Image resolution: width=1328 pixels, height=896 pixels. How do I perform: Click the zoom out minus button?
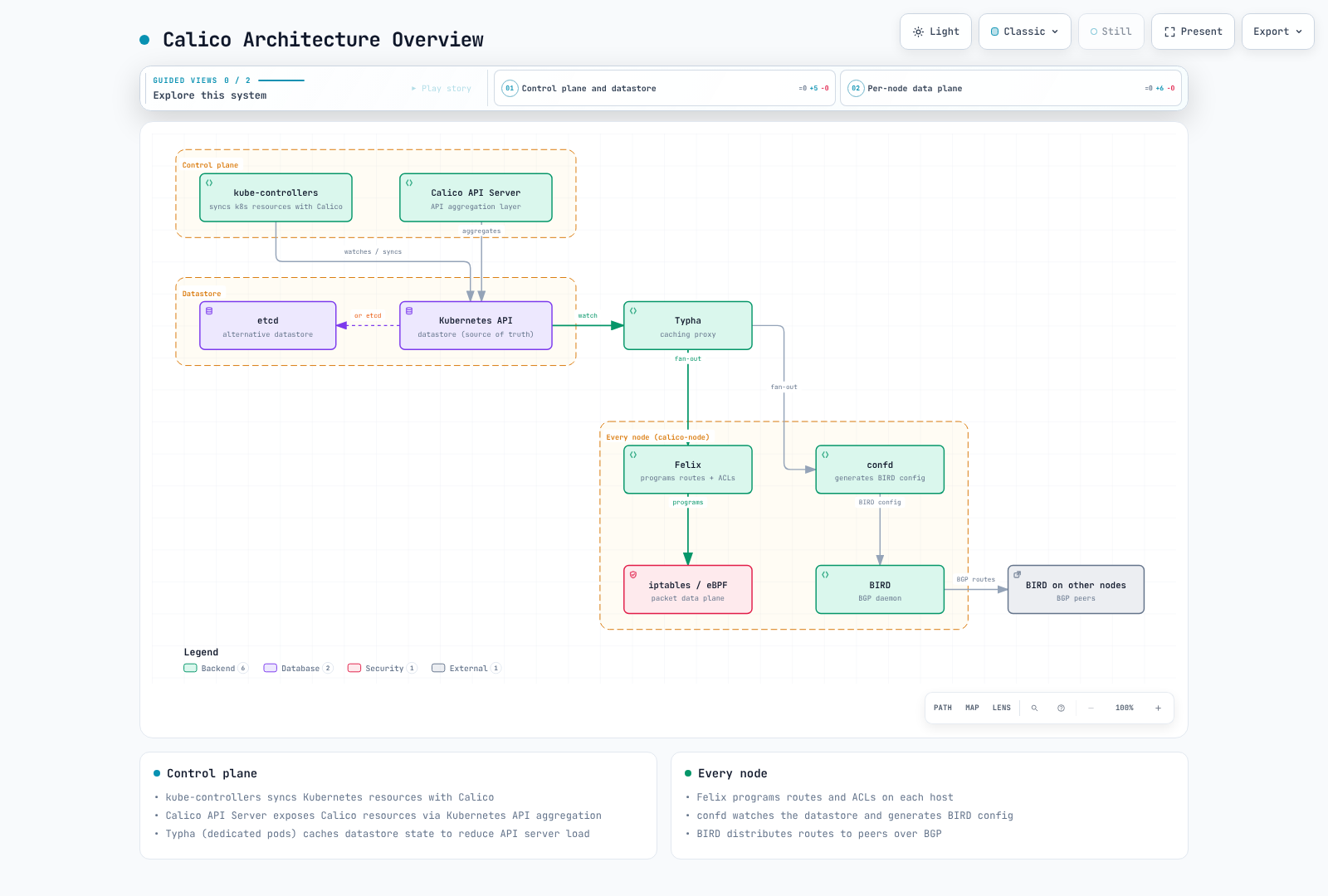click(1091, 708)
